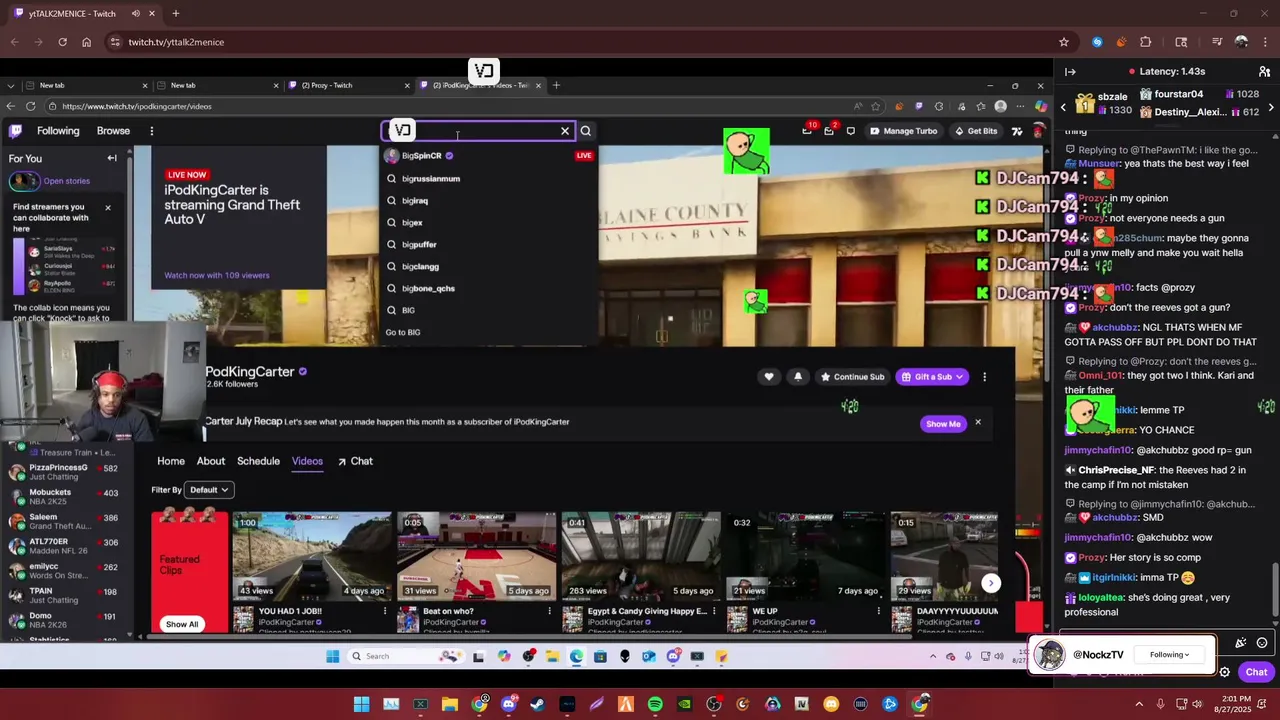This screenshot has height=720, width=1280.
Task: Open Twitch notifications inbox with red badge 10
Action: click(x=808, y=131)
